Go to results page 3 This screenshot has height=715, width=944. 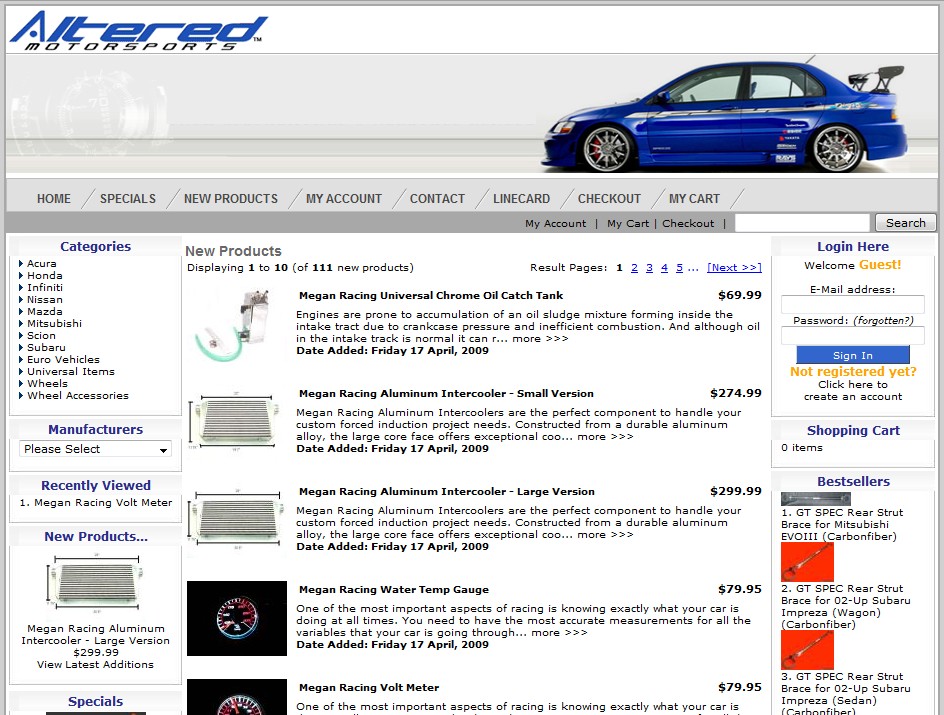pyautogui.click(x=649, y=268)
